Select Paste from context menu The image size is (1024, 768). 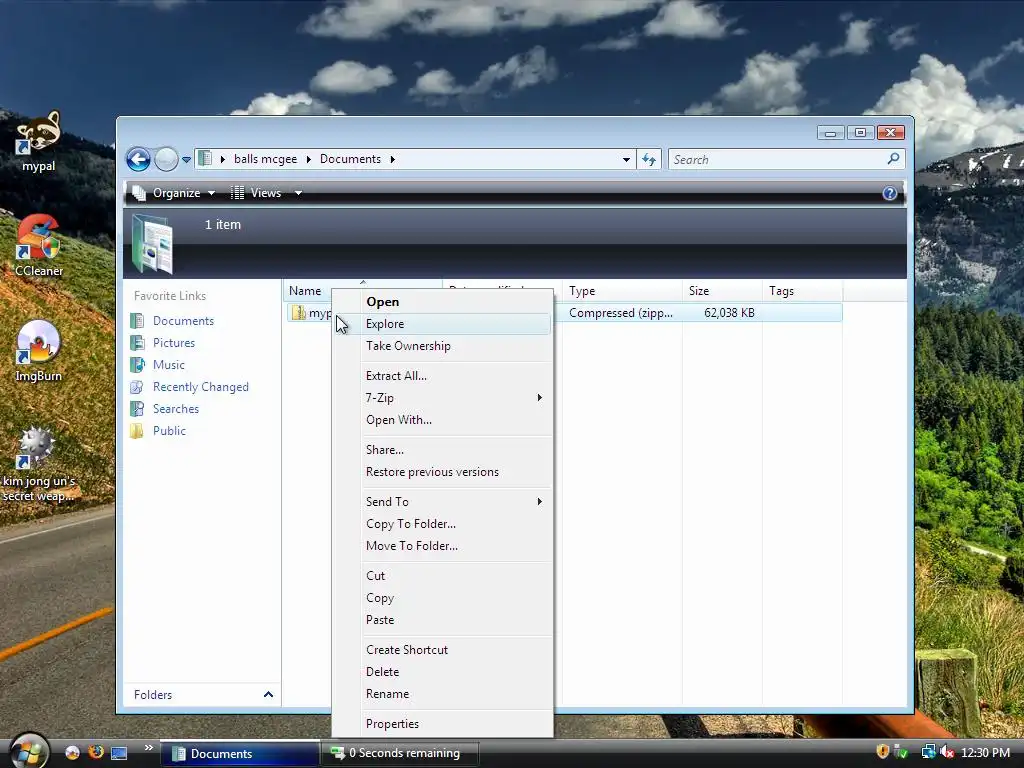(x=443, y=620)
